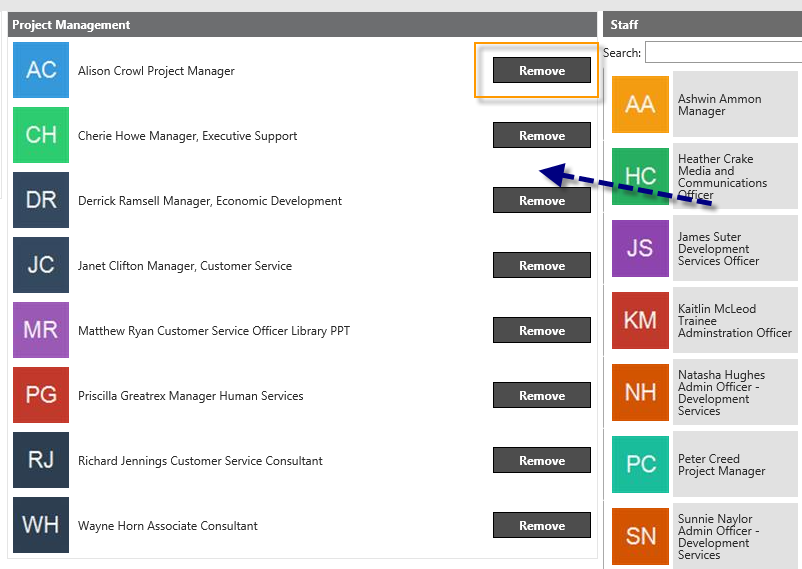Screen dimensions: 802x569
Task: Remove Cherie Howe from the list
Action: pos(542,135)
